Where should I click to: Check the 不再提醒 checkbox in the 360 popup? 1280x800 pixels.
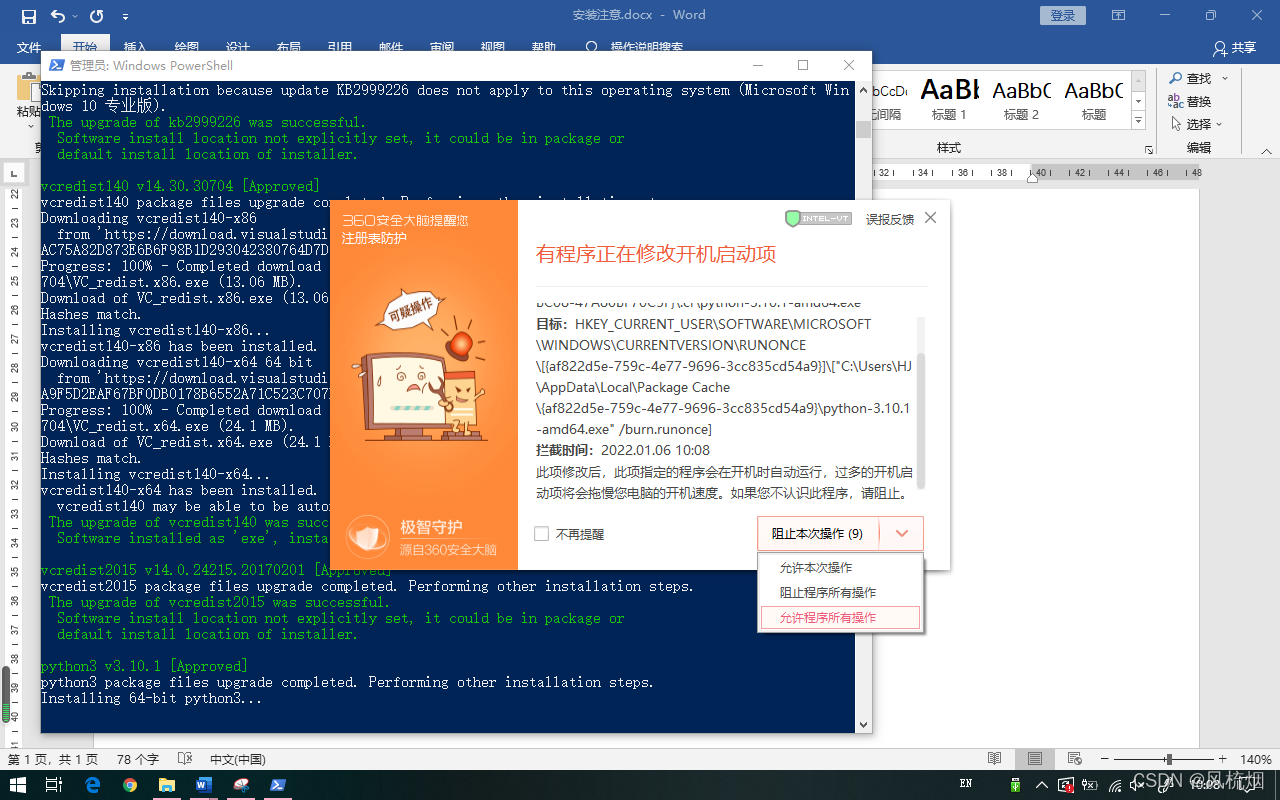point(542,534)
